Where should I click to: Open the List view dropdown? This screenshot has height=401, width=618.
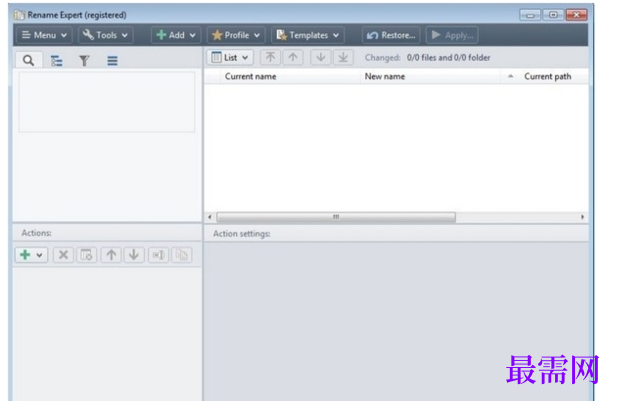[230, 58]
